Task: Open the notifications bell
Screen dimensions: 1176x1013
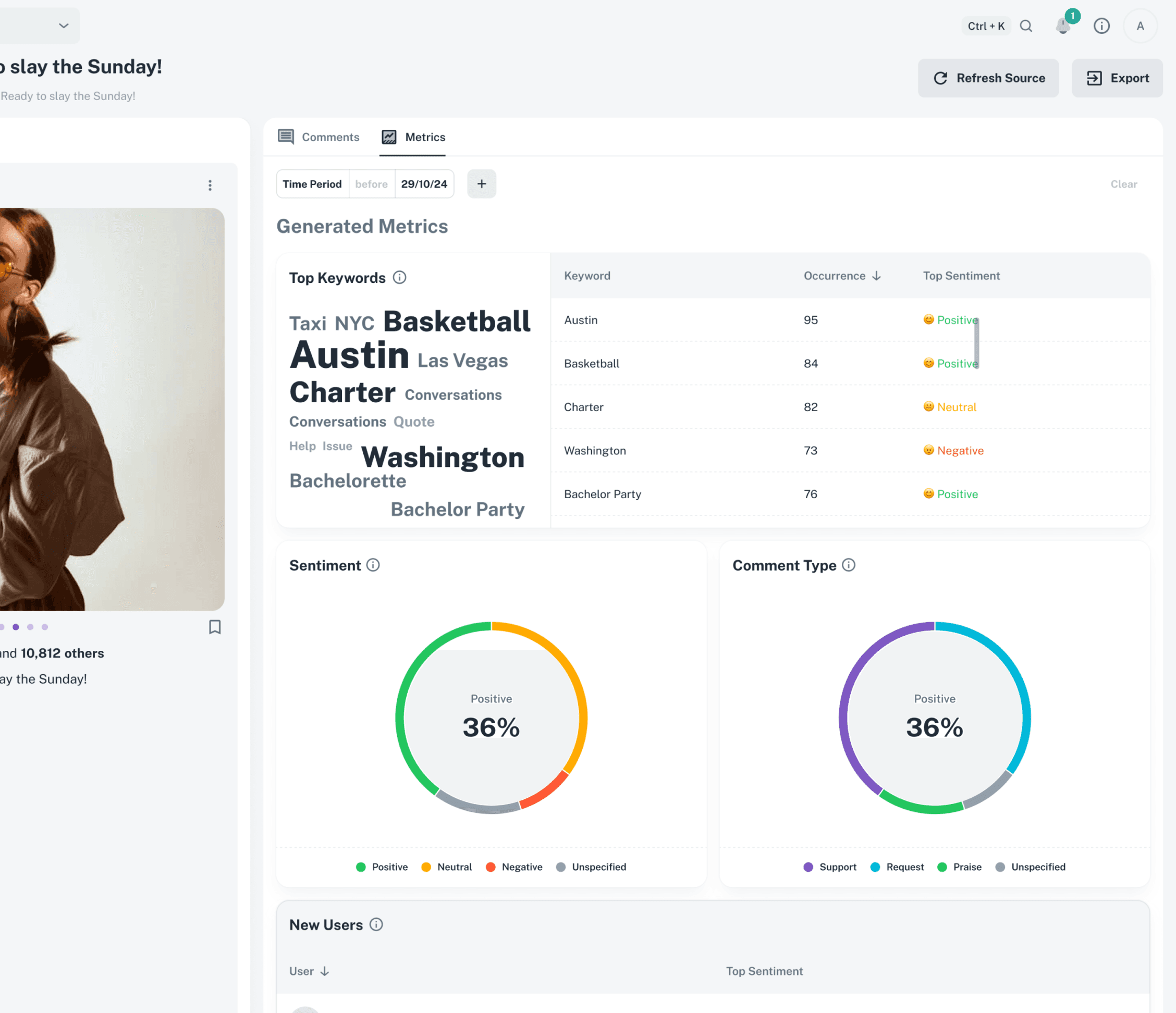Action: [1063, 26]
